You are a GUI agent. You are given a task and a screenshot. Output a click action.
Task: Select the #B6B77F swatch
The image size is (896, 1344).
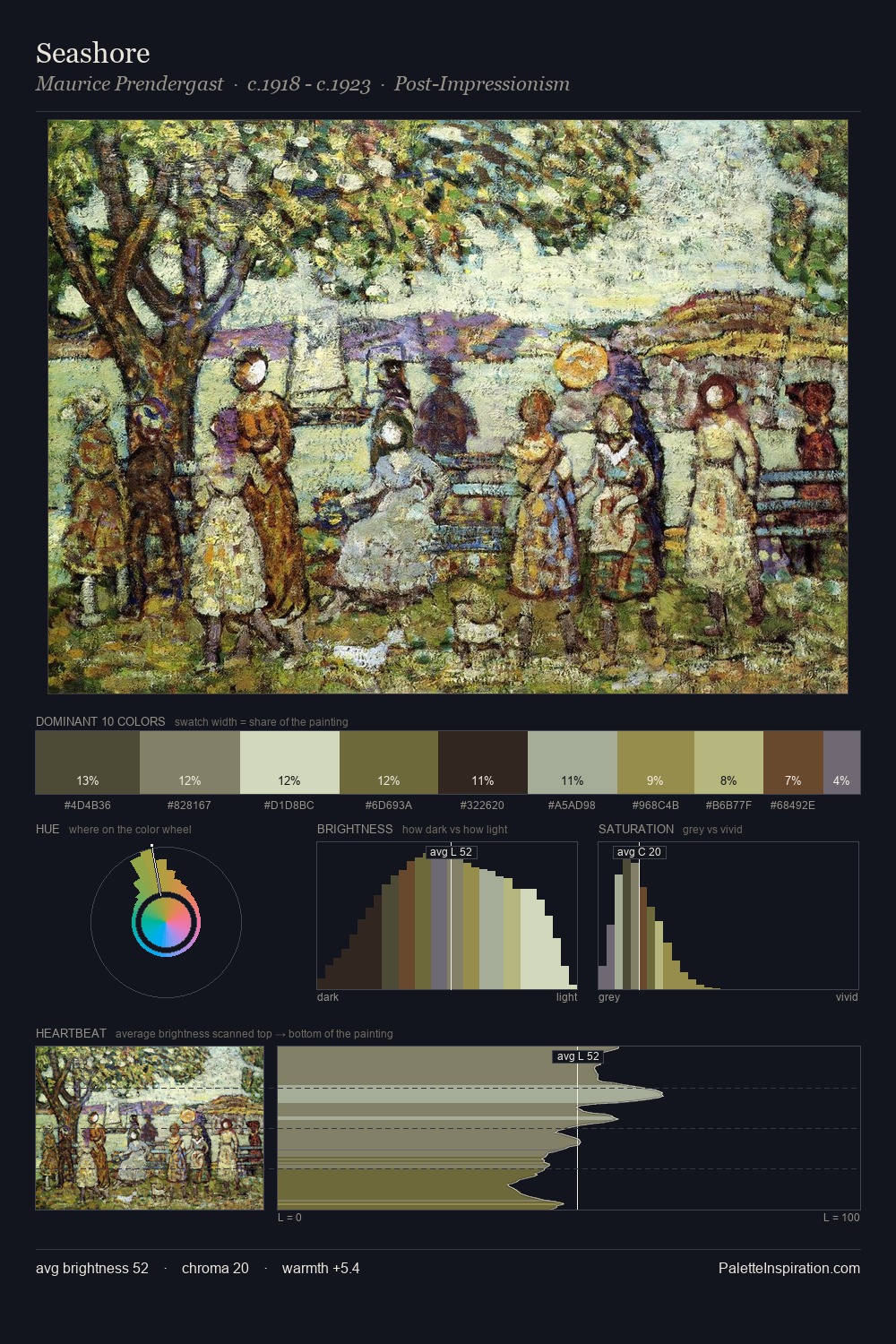tap(728, 762)
